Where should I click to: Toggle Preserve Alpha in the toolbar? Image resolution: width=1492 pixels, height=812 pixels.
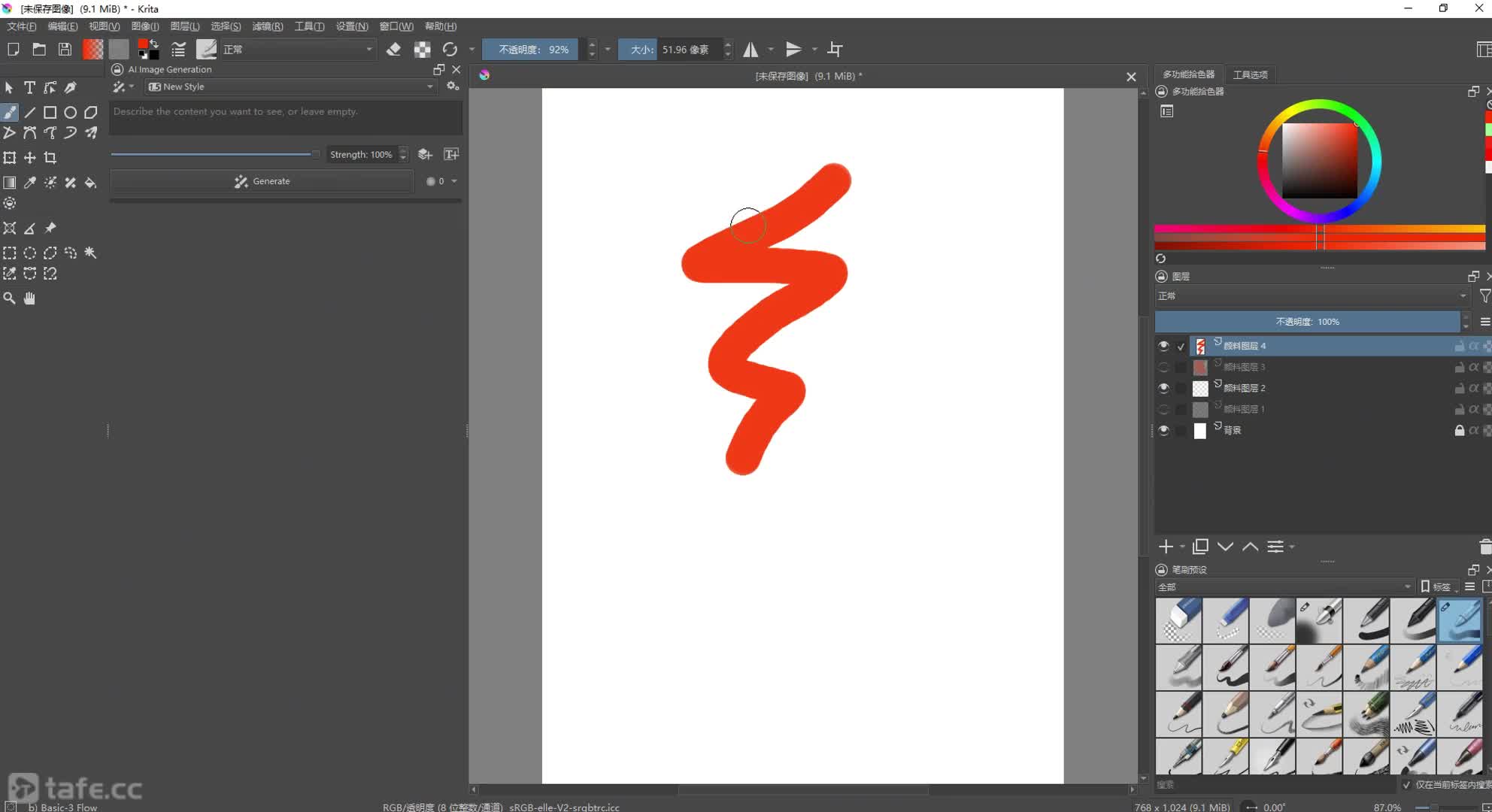click(x=422, y=50)
